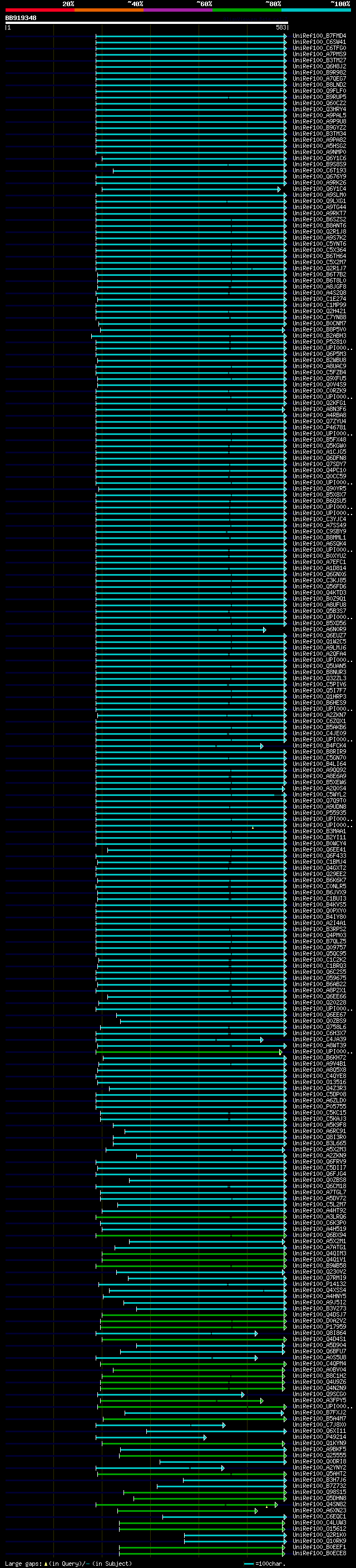
Task: Click the alignment bar for UniRef100_Q9SCG0
Action: (x=171, y=1394)
